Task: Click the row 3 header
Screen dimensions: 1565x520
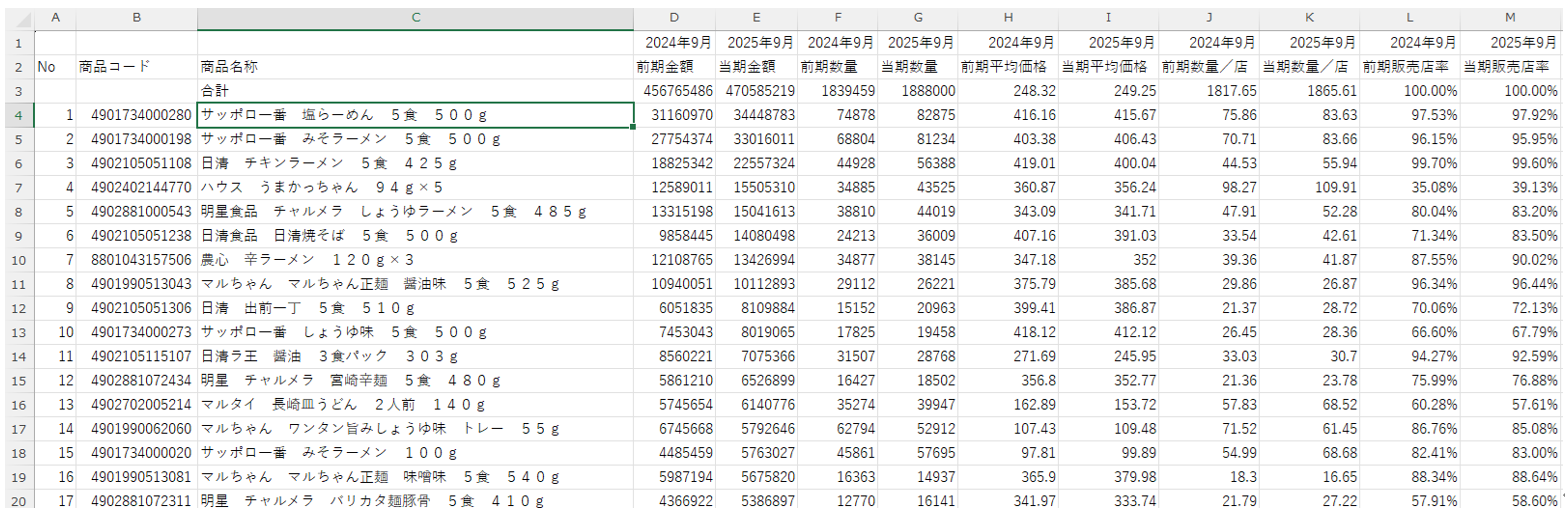Action: pyautogui.click(x=17, y=91)
